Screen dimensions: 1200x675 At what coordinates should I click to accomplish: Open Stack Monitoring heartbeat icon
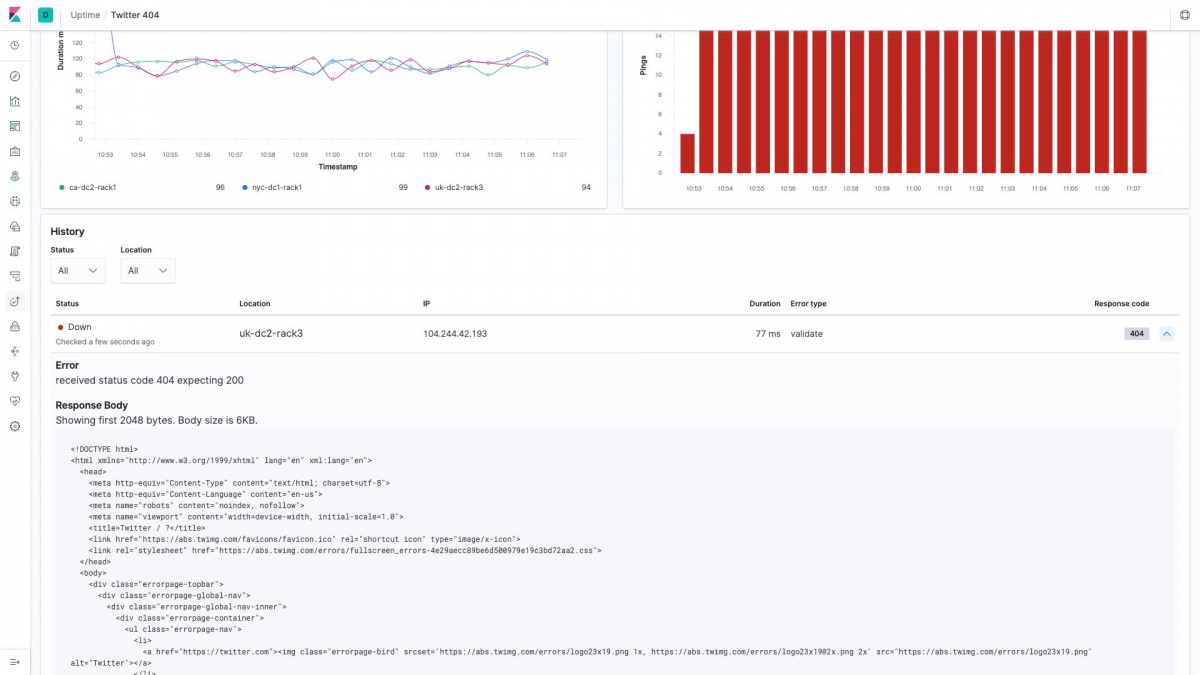coord(15,401)
